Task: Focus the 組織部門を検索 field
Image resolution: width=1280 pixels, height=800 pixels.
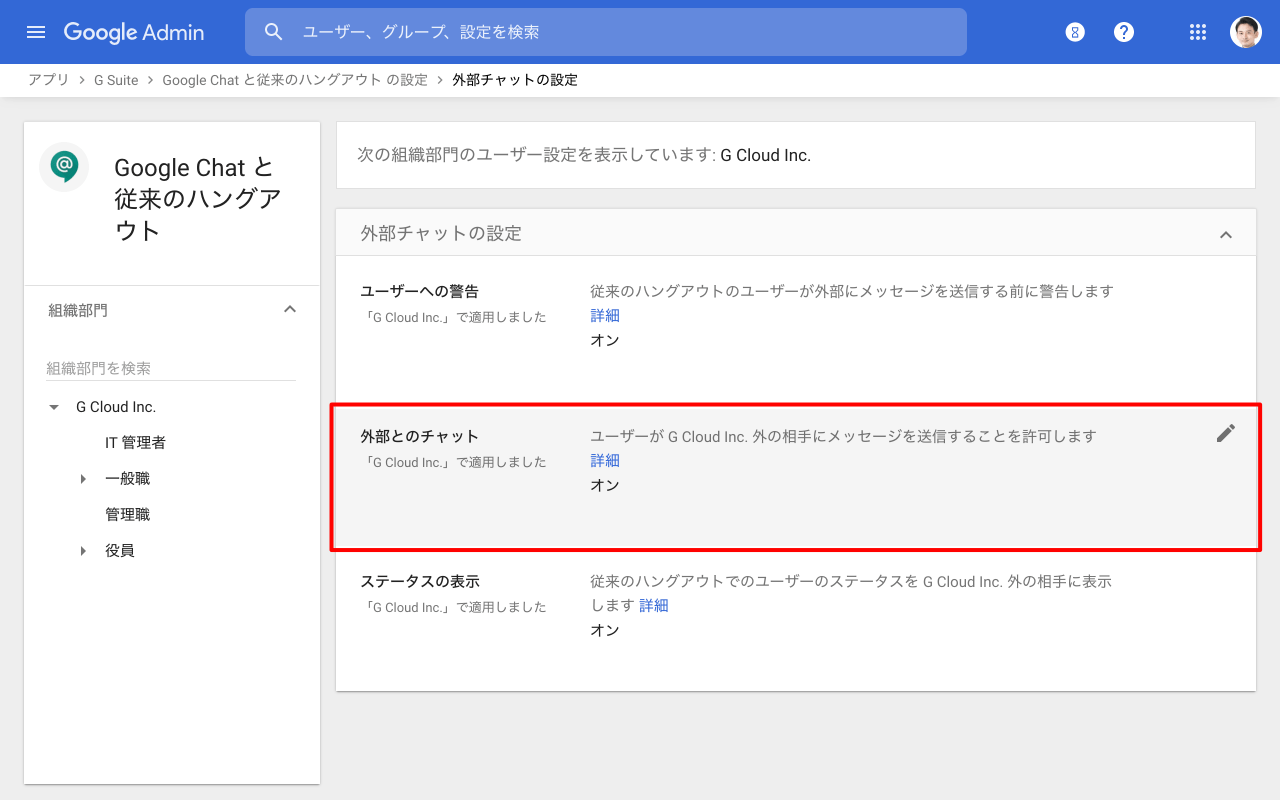Action: (x=171, y=368)
